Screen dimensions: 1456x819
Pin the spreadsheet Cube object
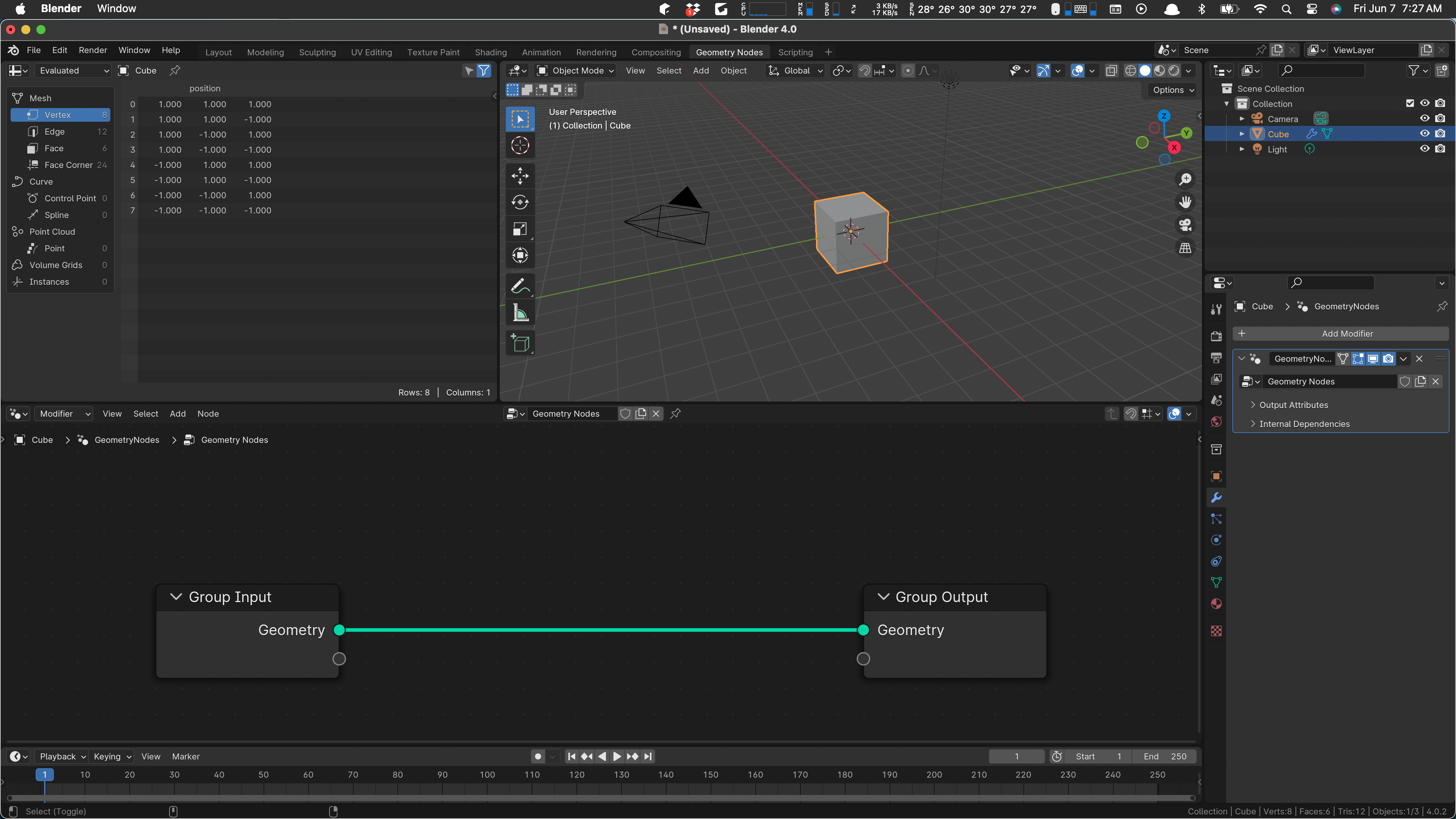coord(175,71)
